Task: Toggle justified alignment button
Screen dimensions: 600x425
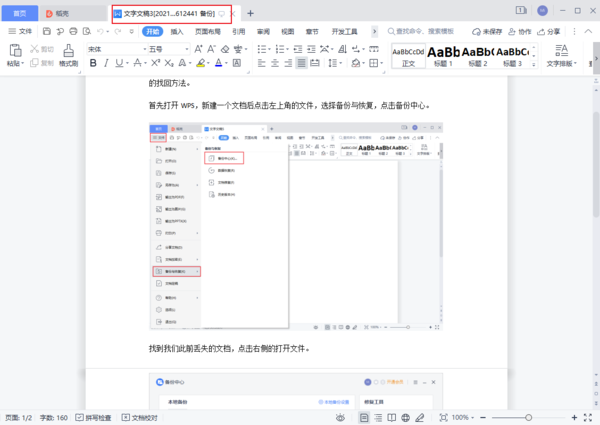Action: click(x=302, y=63)
